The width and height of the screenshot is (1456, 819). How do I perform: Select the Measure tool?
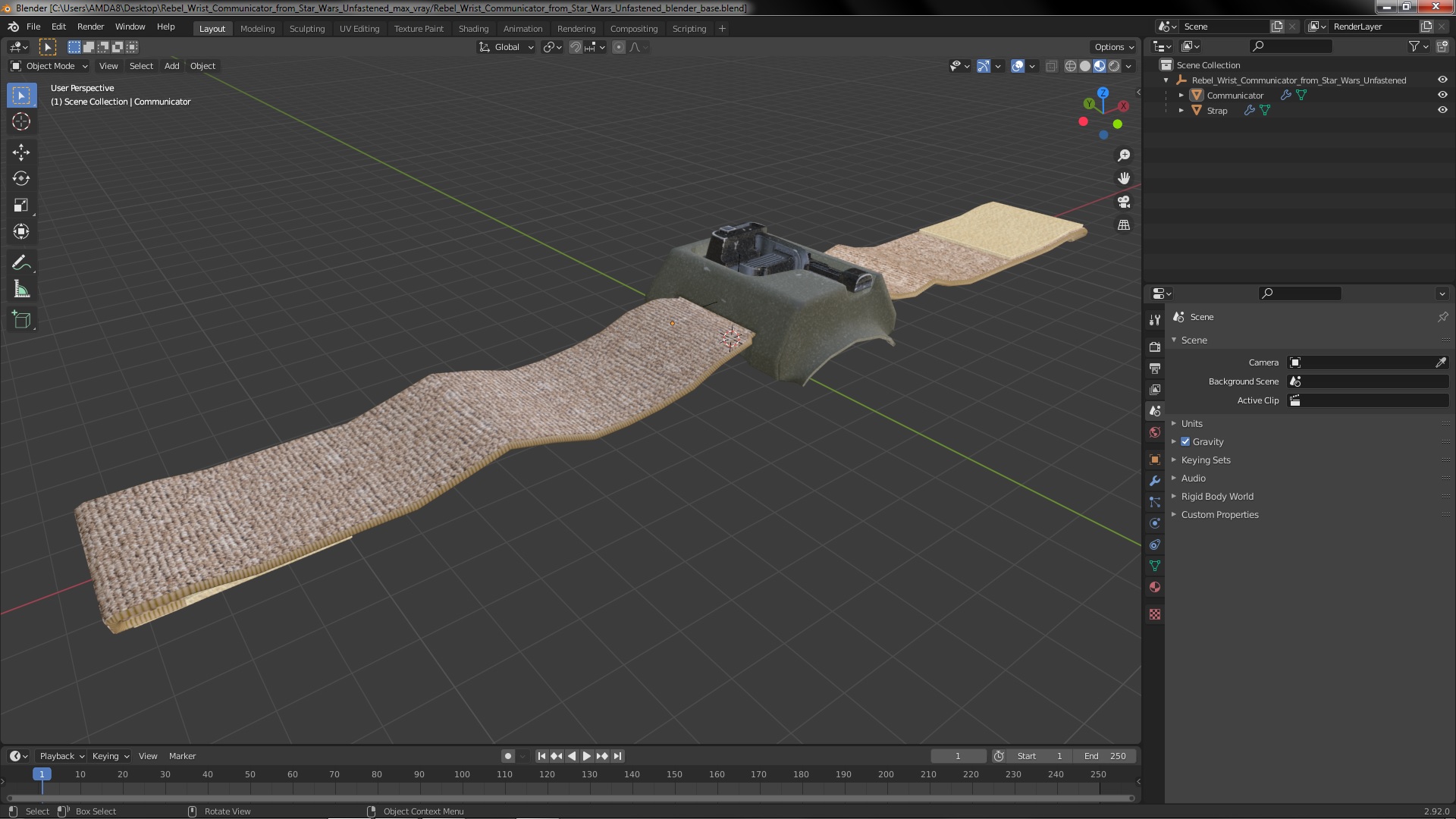21,289
